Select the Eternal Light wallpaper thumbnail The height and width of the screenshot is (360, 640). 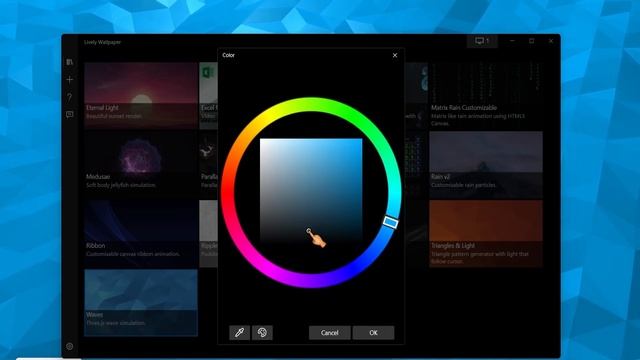point(141,96)
